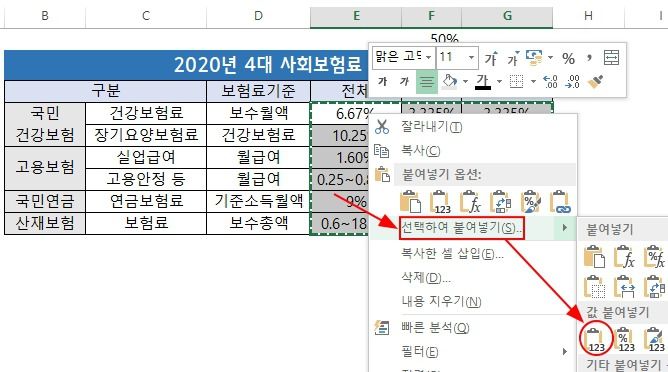Viewport: 668px width, 372px height.
Task: Click the 장기요양보험료 cell
Action: 146,135
